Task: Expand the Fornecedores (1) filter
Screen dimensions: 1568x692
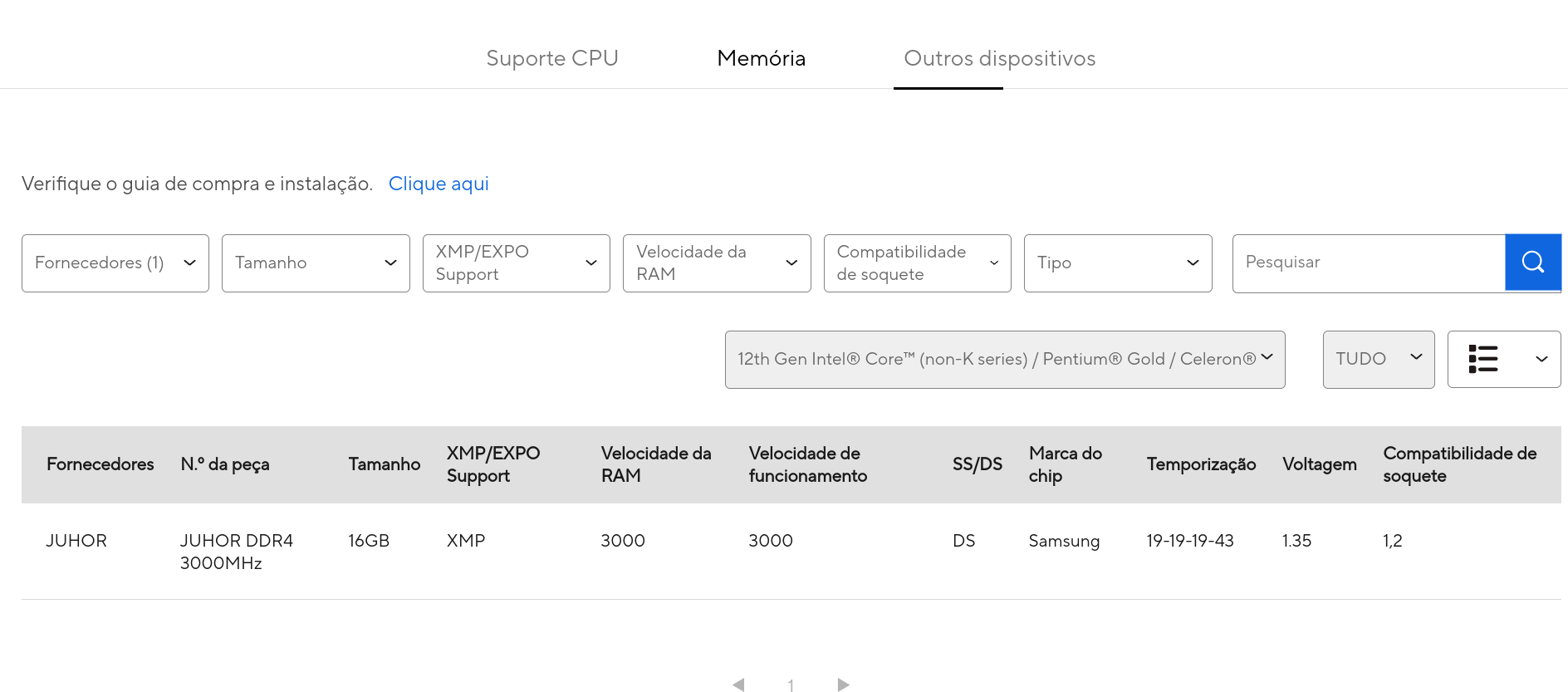Action: [x=115, y=263]
